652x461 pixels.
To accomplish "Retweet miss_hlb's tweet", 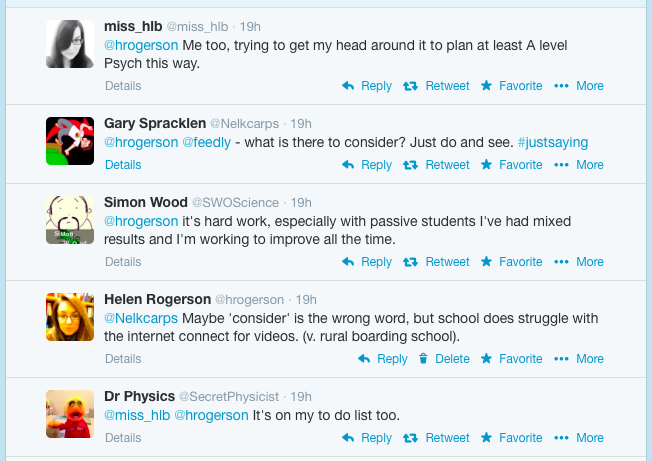I will (436, 86).
